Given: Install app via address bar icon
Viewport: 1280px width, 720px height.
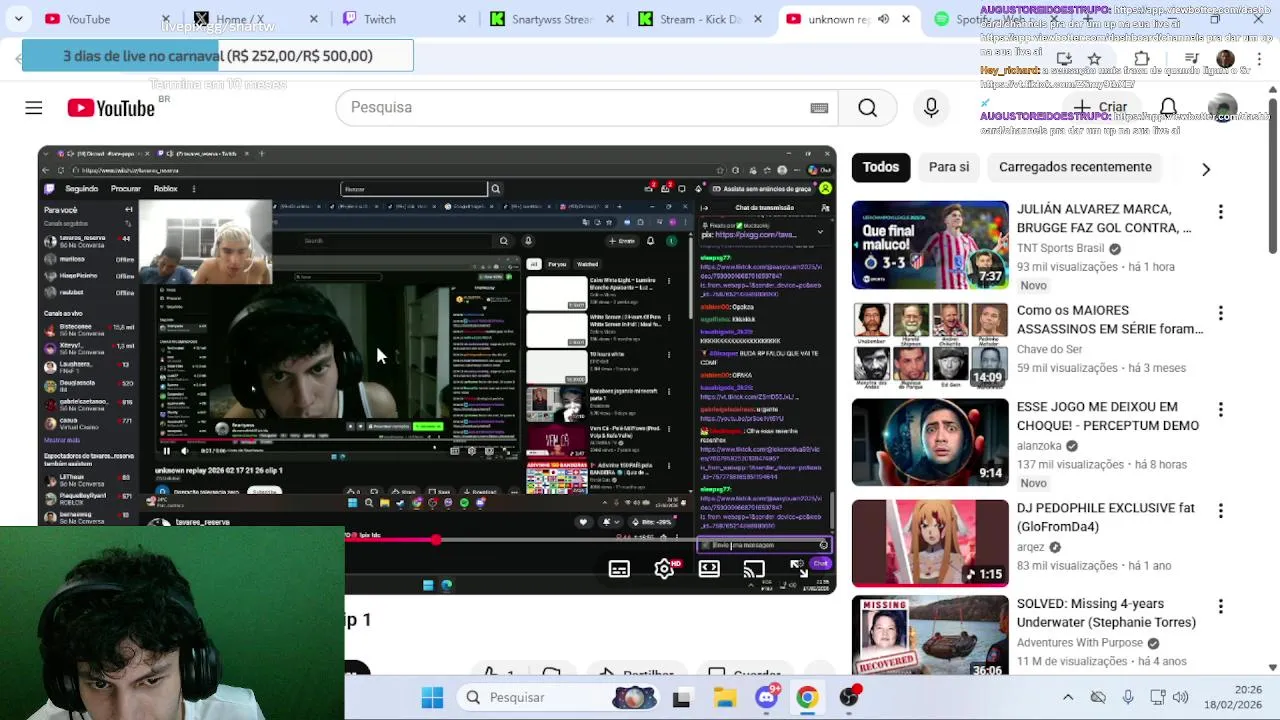Looking at the screenshot, I should click(1064, 59).
